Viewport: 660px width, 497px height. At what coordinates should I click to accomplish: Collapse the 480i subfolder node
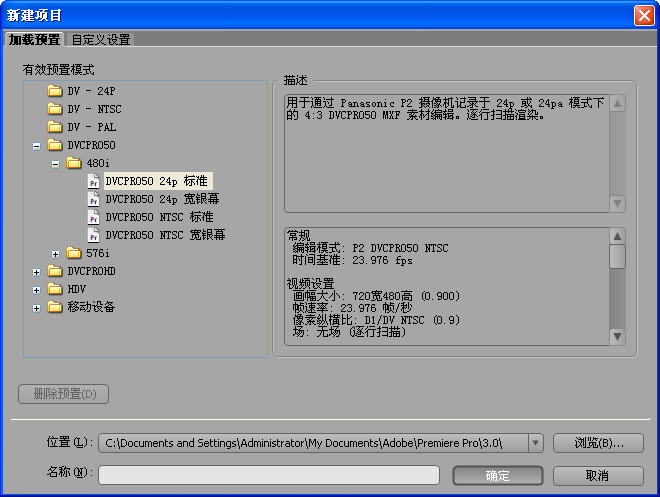[x=56, y=163]
